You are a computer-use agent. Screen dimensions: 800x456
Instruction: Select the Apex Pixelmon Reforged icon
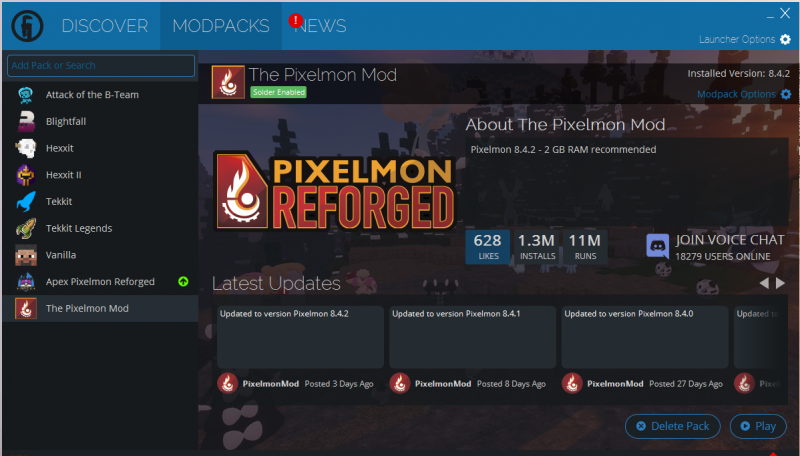26,282
